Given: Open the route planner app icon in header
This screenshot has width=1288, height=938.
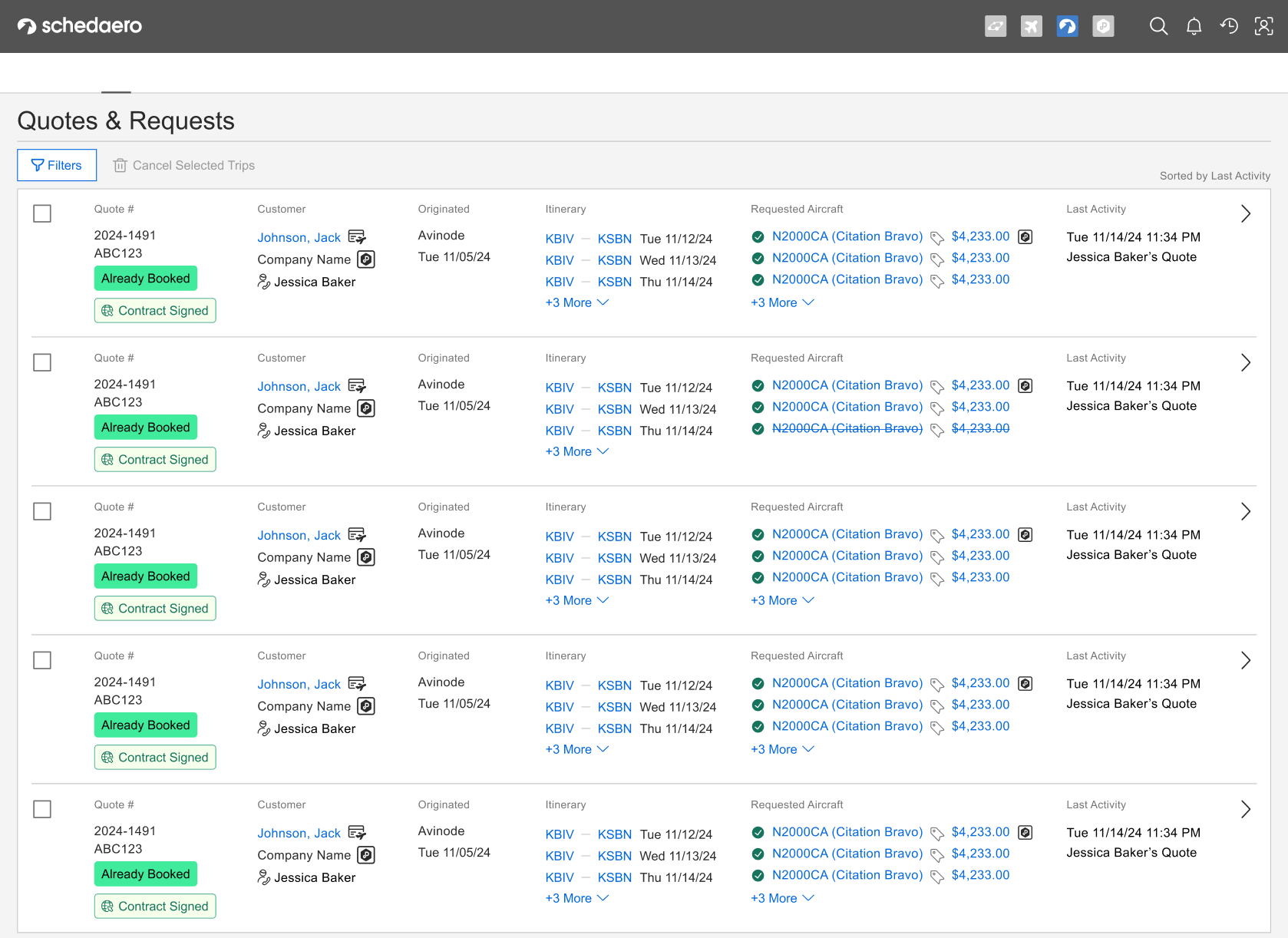Looking at the screenshot, I should coord(996,26).
